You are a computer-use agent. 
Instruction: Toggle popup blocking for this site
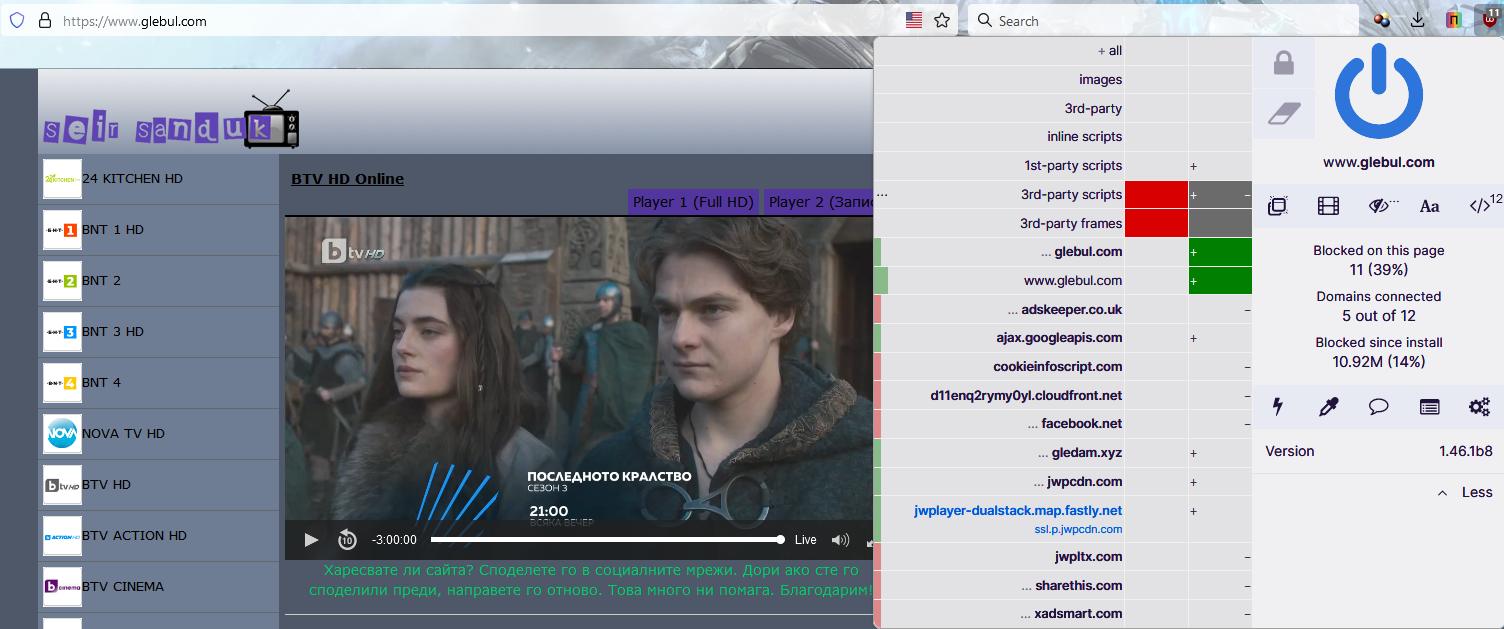[1277, 207]
